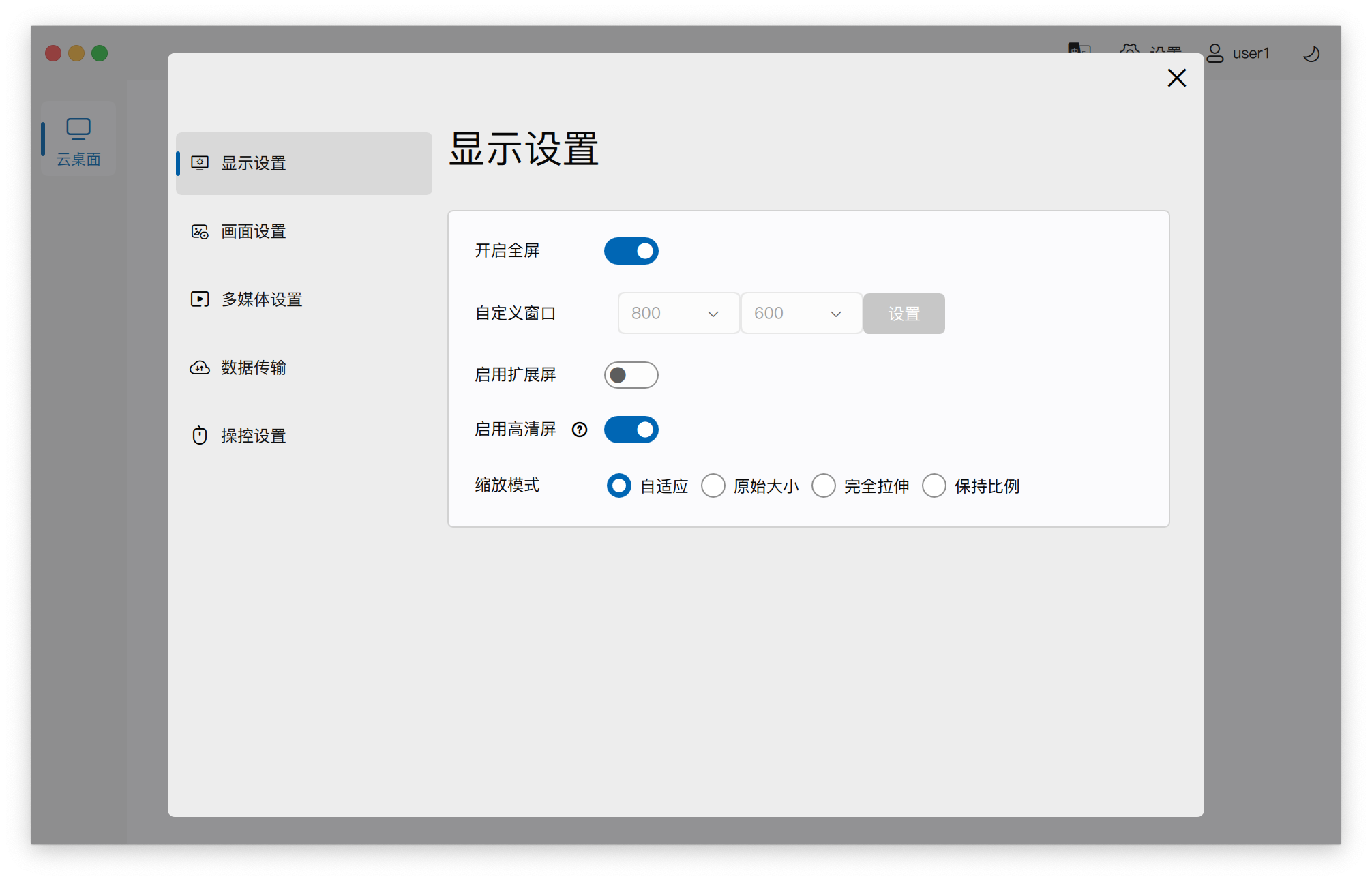The height and width of the screenshot is (881, 1372).
Task: Turn off the 开启全屏 switch
Action: pos(631,251)
